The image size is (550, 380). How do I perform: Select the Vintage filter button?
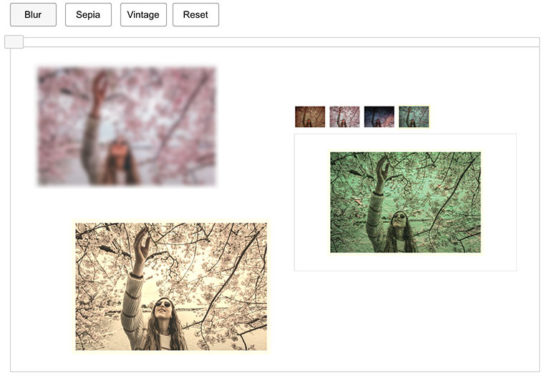tap(143, 15)
